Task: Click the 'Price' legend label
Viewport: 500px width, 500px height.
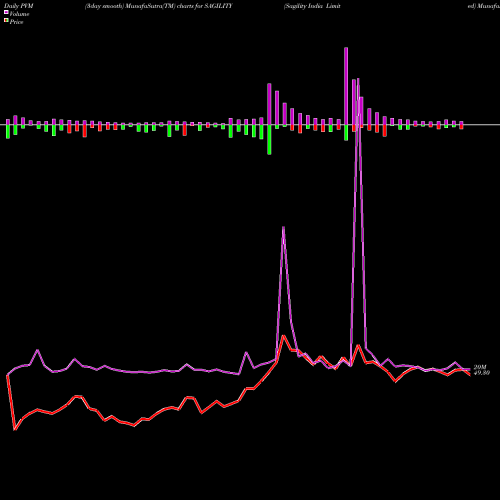Action: [16, 22]
